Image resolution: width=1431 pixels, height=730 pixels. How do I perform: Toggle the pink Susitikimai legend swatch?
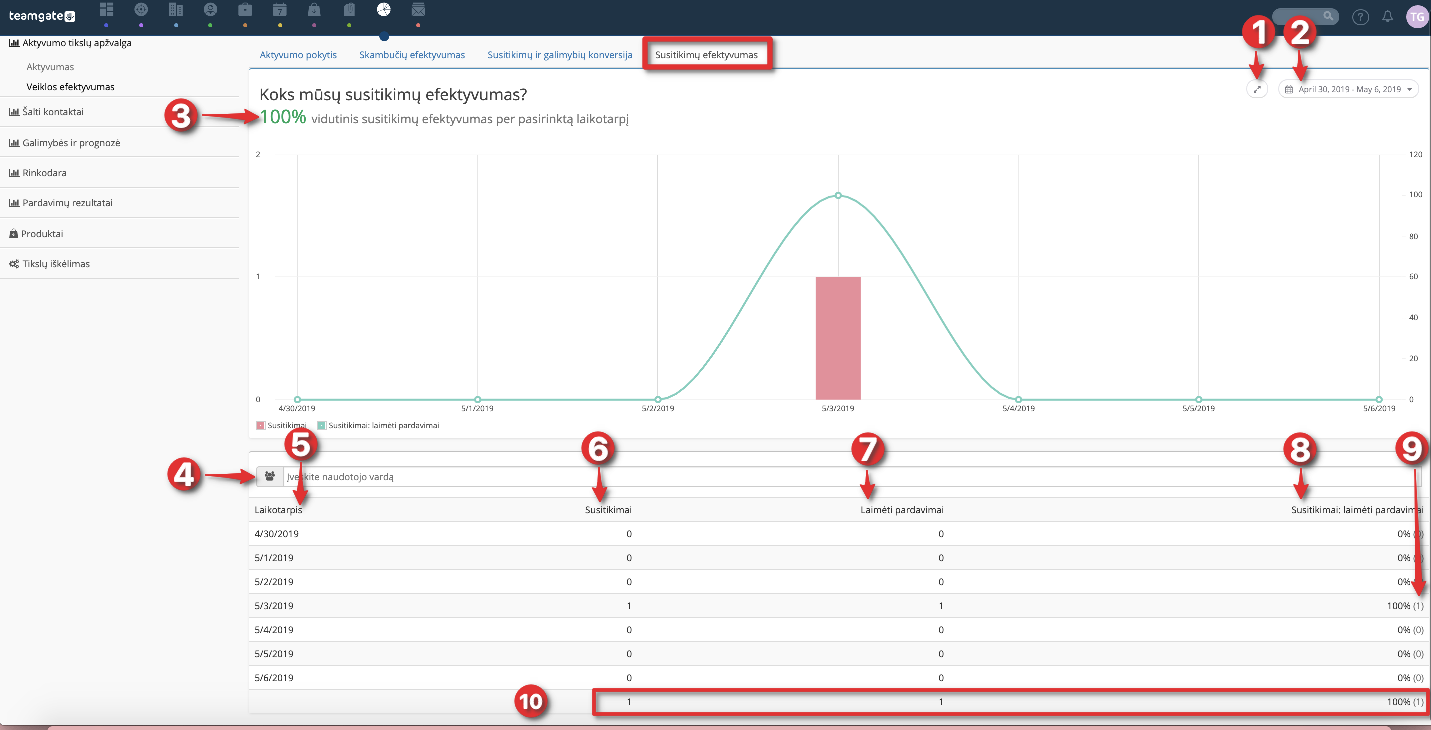pos(260,425)
